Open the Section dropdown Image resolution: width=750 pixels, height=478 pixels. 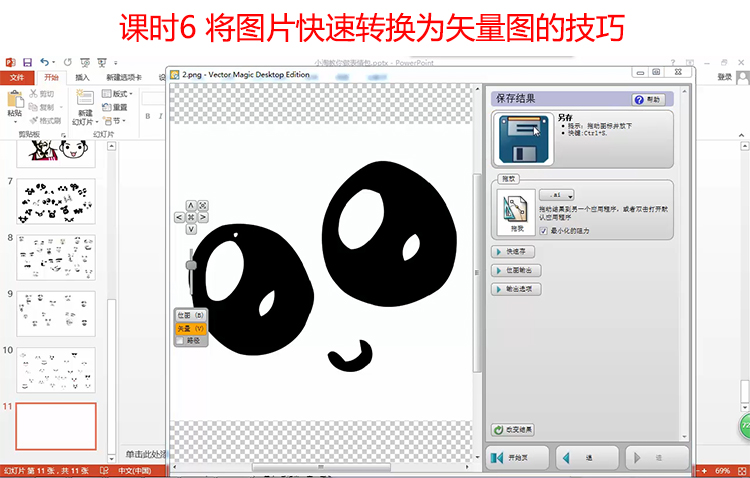point(114,121)
